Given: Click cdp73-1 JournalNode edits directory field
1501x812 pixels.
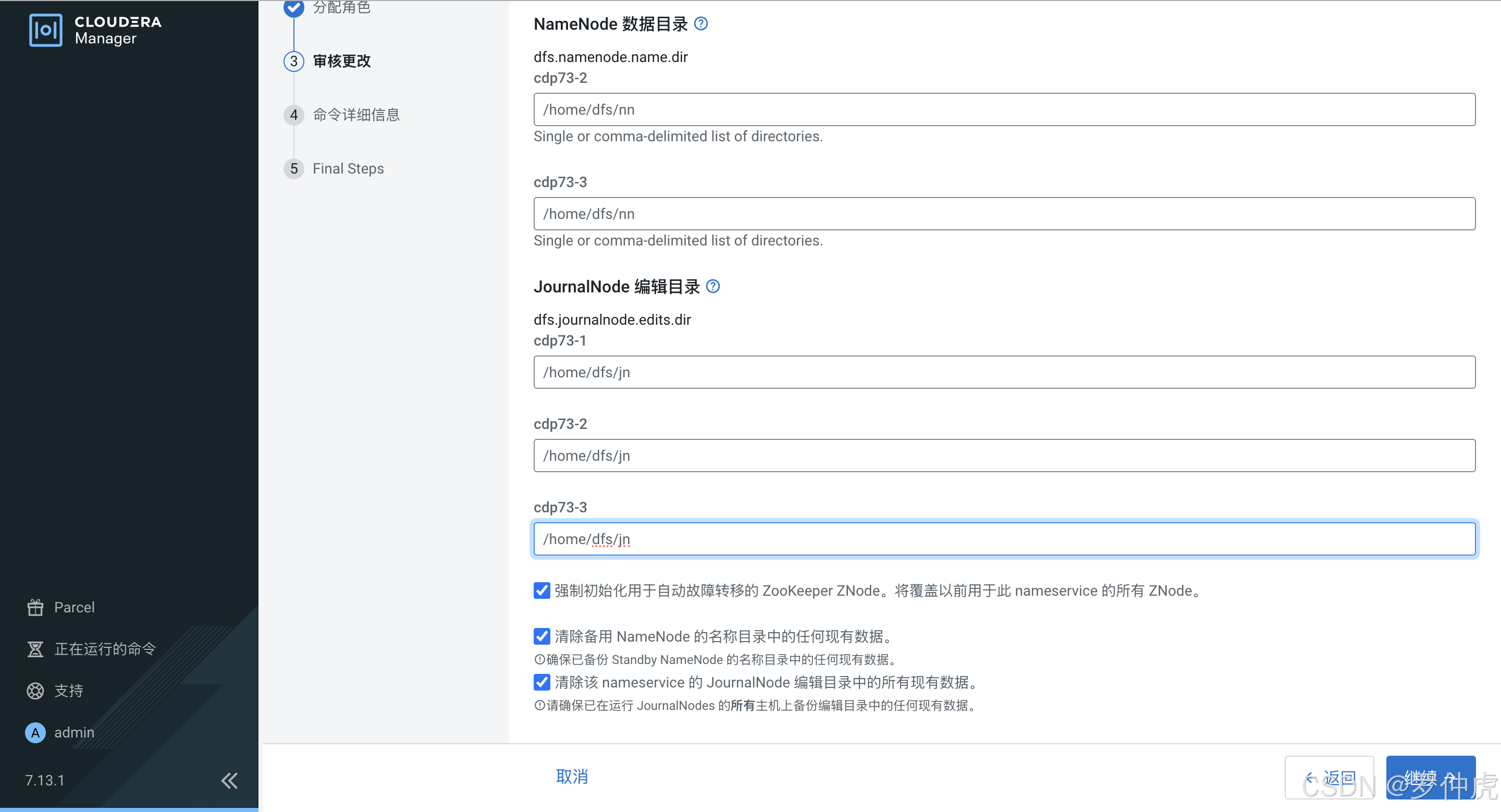Looking at the screenshot, I should coord(1004,372).
